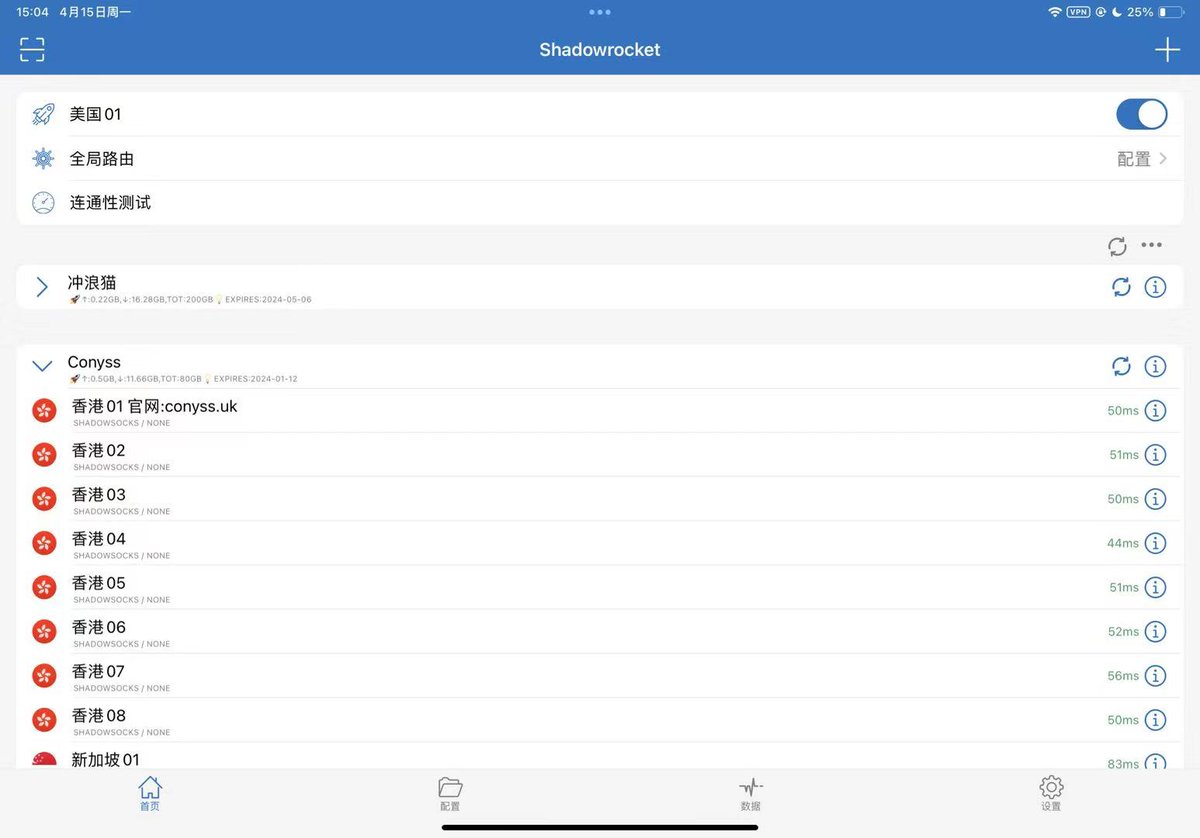
Task: Switch to 设置 settings tab
Action: (x=1051, y=793)
